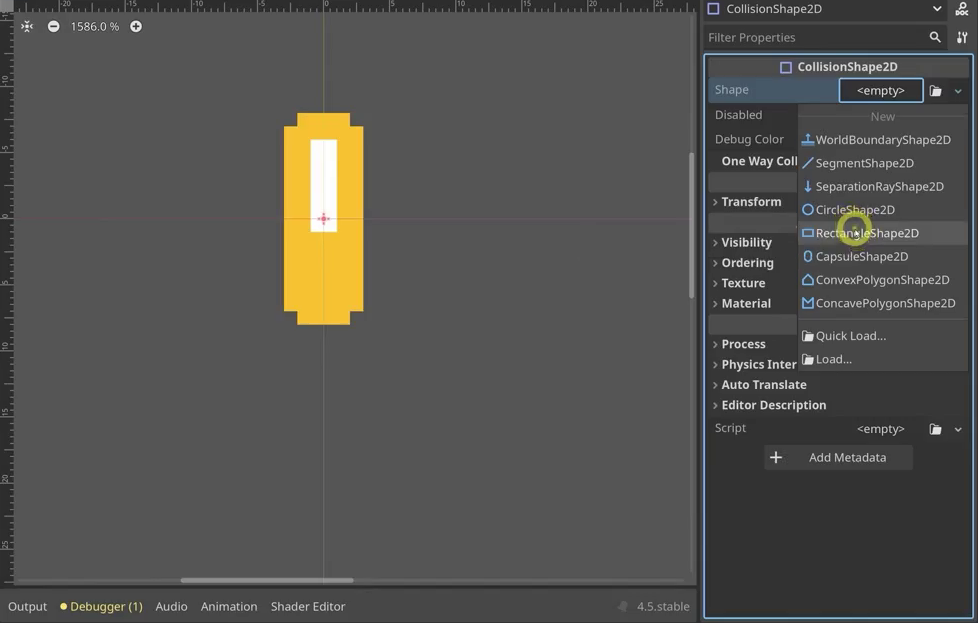The image size is (978, 623).
Task: Choose WorldBoundaryShape2D from the list
Action: pyautogui.click(x=883, y=140)
